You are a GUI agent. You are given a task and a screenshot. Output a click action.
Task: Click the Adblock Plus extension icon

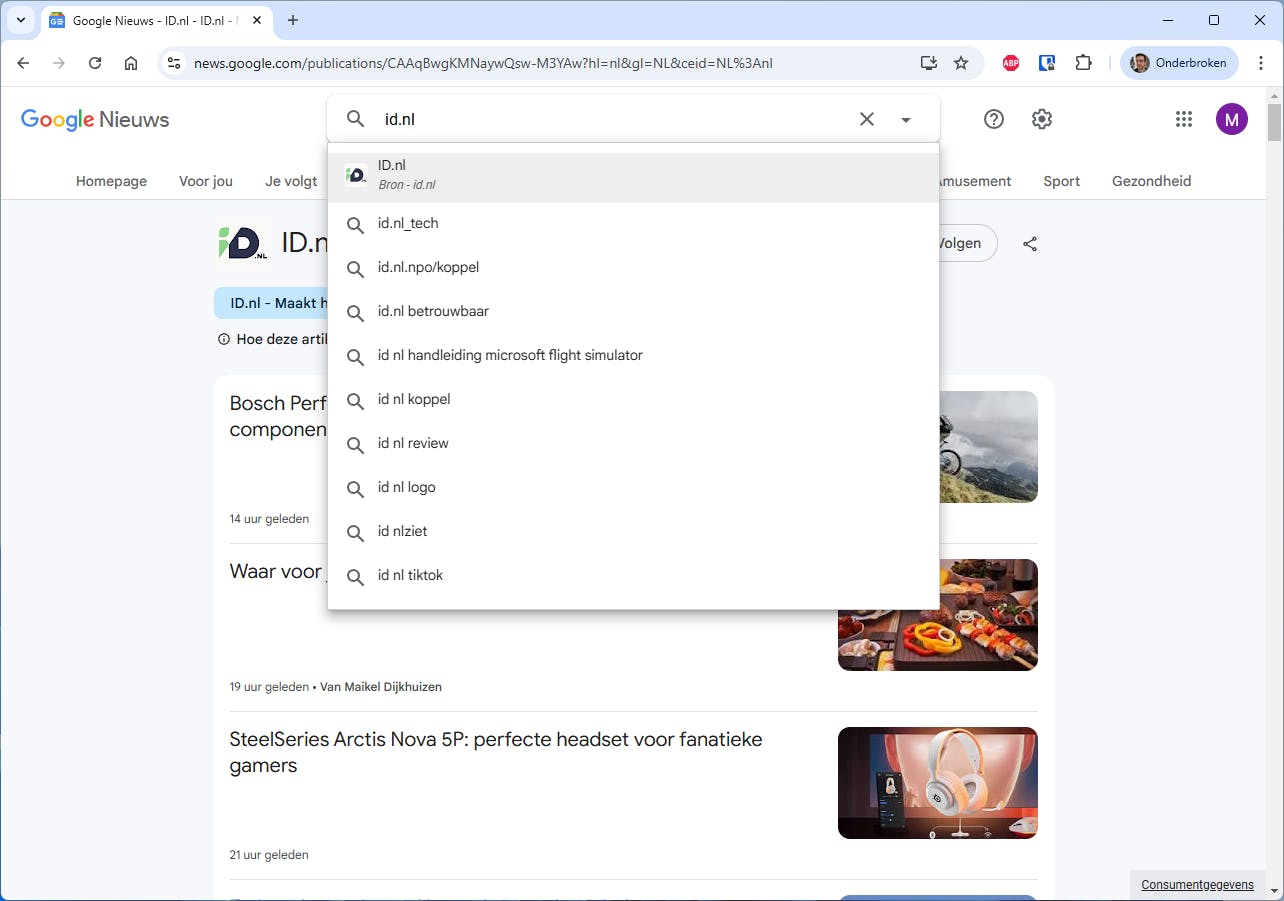[1010, 62]
